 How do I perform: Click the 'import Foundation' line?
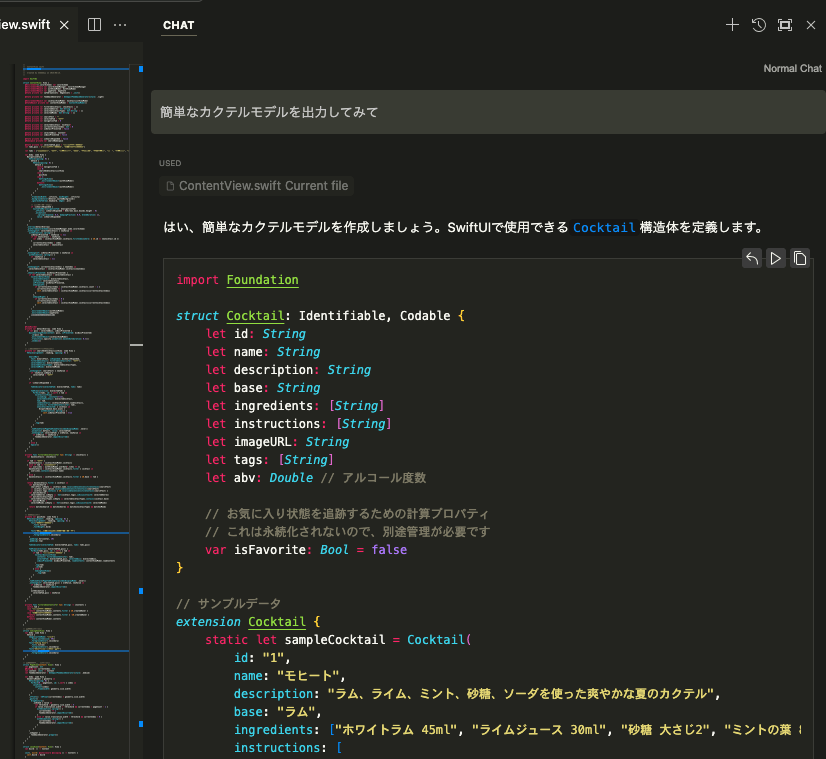[x=238, y=280]
